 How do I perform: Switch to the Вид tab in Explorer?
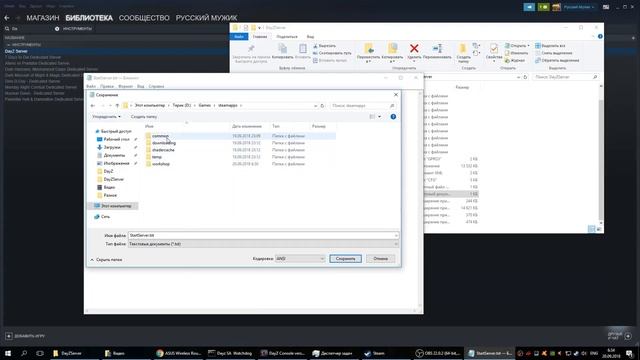tap(310, 37)
